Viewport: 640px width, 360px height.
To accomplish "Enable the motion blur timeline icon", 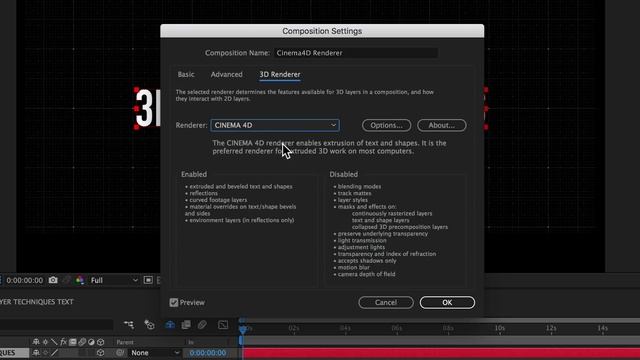I will coord(202,325).
